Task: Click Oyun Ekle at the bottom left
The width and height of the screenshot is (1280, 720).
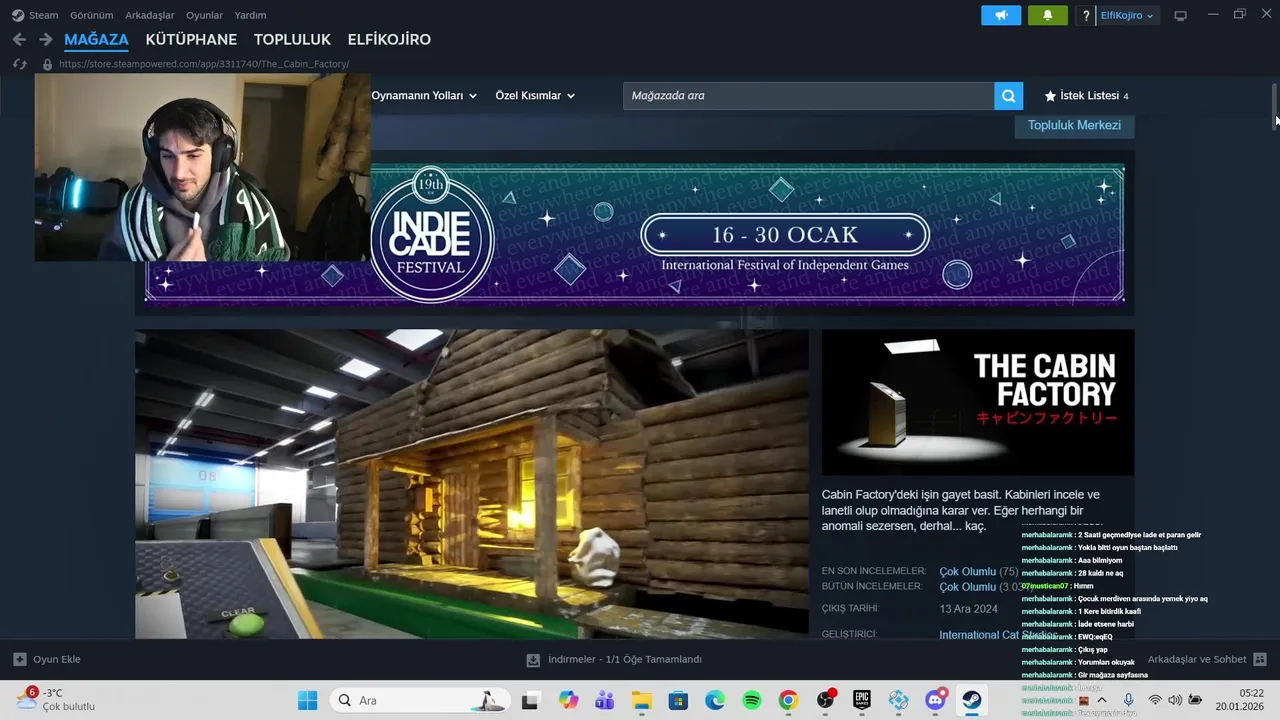Action: click(x=47, y=659)
